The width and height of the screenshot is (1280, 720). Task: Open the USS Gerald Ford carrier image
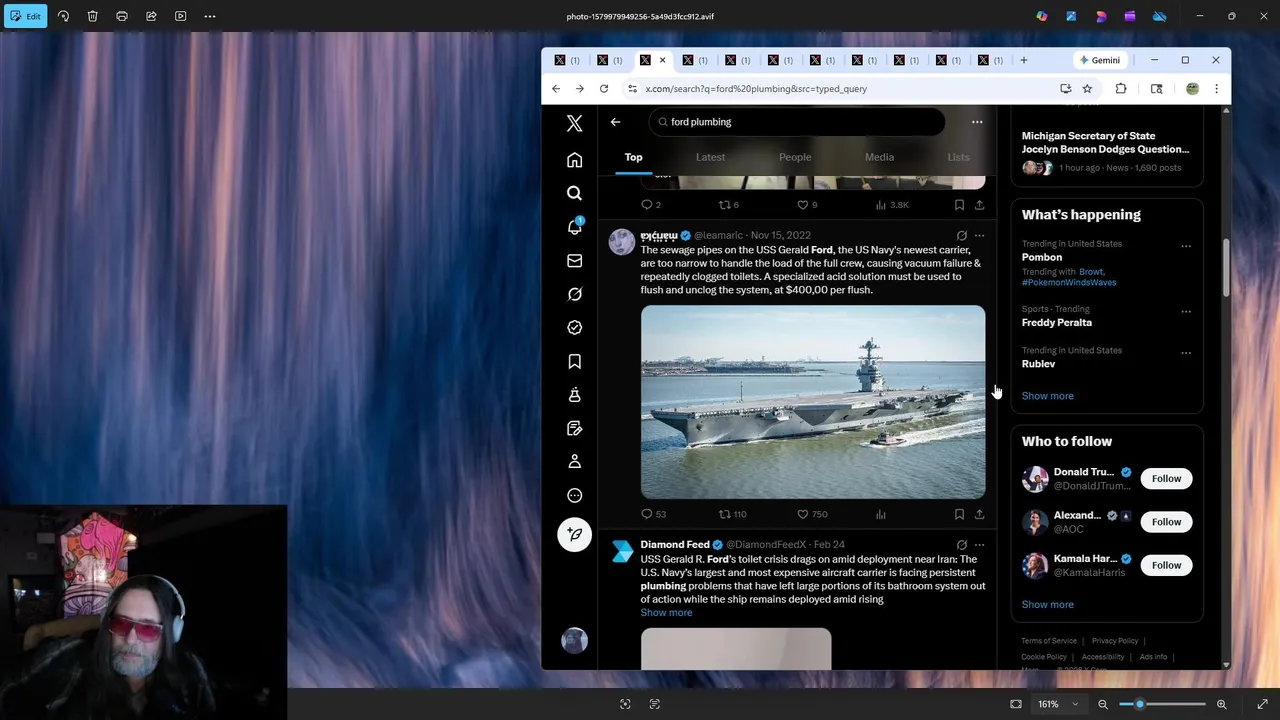click(x=813, y=402)
